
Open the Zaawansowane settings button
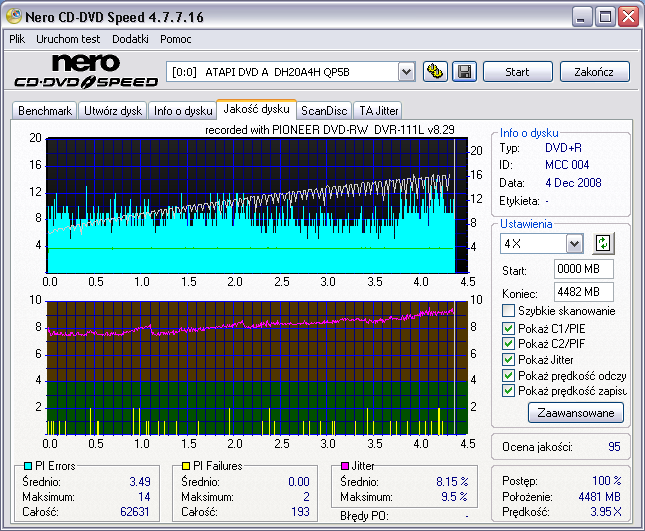coord(576,413)
